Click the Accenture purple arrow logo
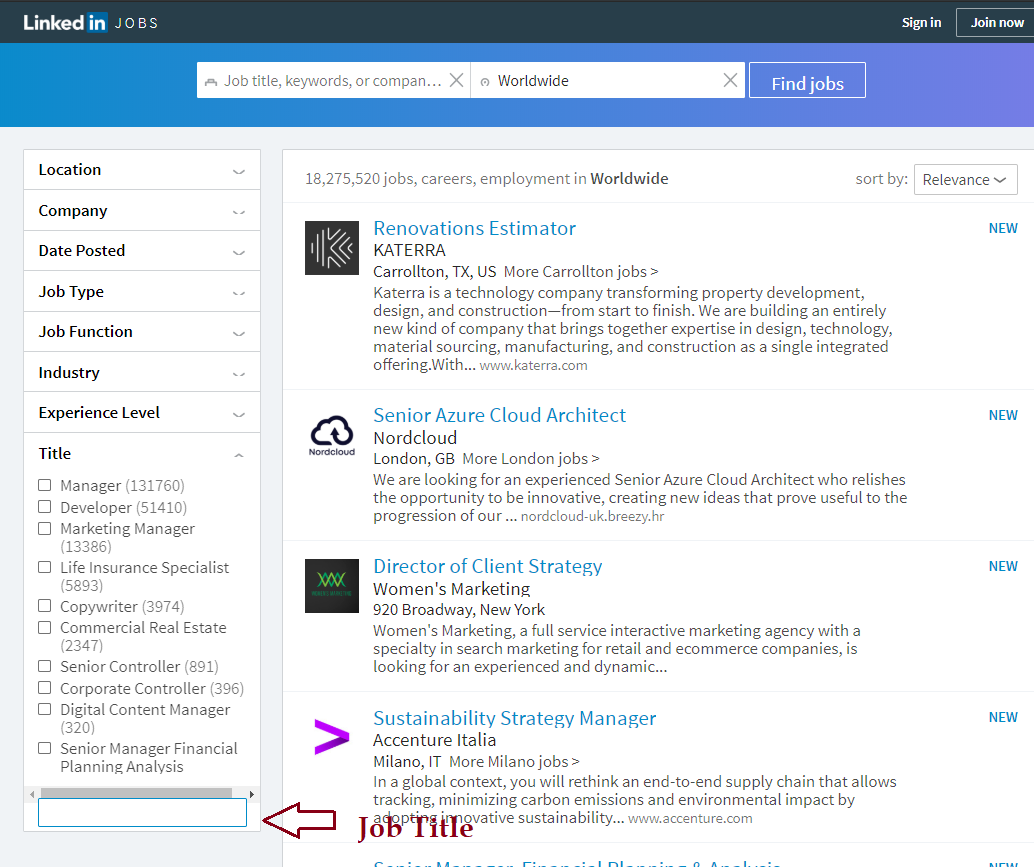1034x867 pixels. (331, 738)
